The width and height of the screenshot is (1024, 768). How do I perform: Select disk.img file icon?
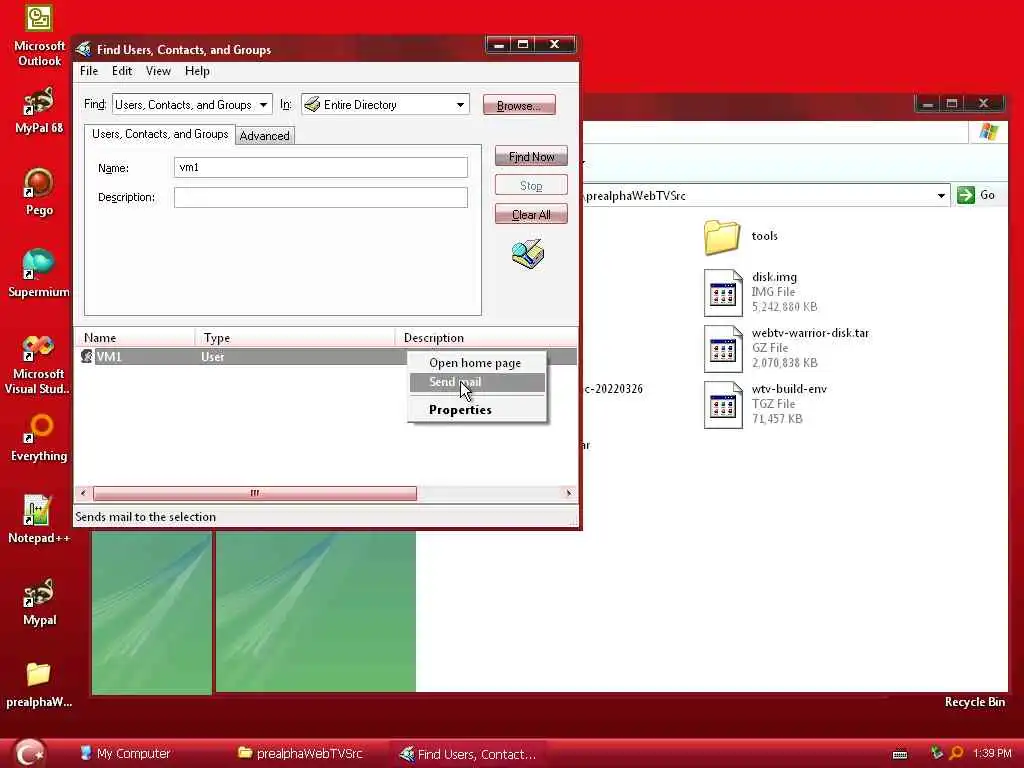pyautogui.click(x=723, y=293)
